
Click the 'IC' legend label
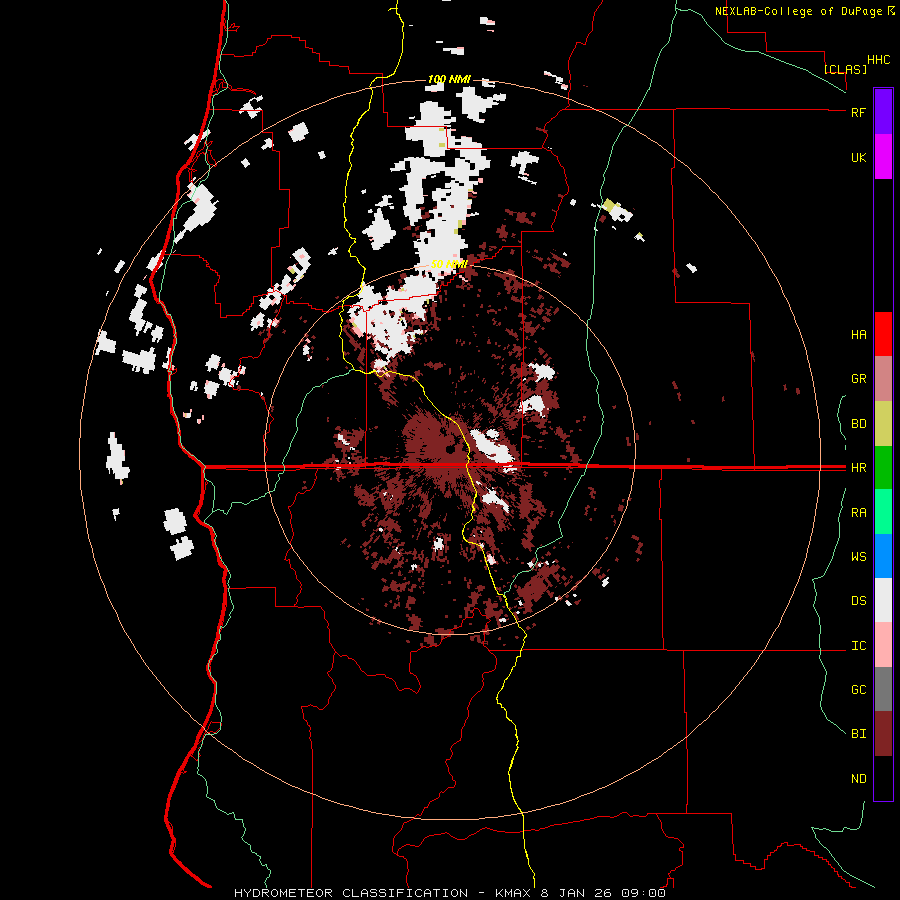858,646
